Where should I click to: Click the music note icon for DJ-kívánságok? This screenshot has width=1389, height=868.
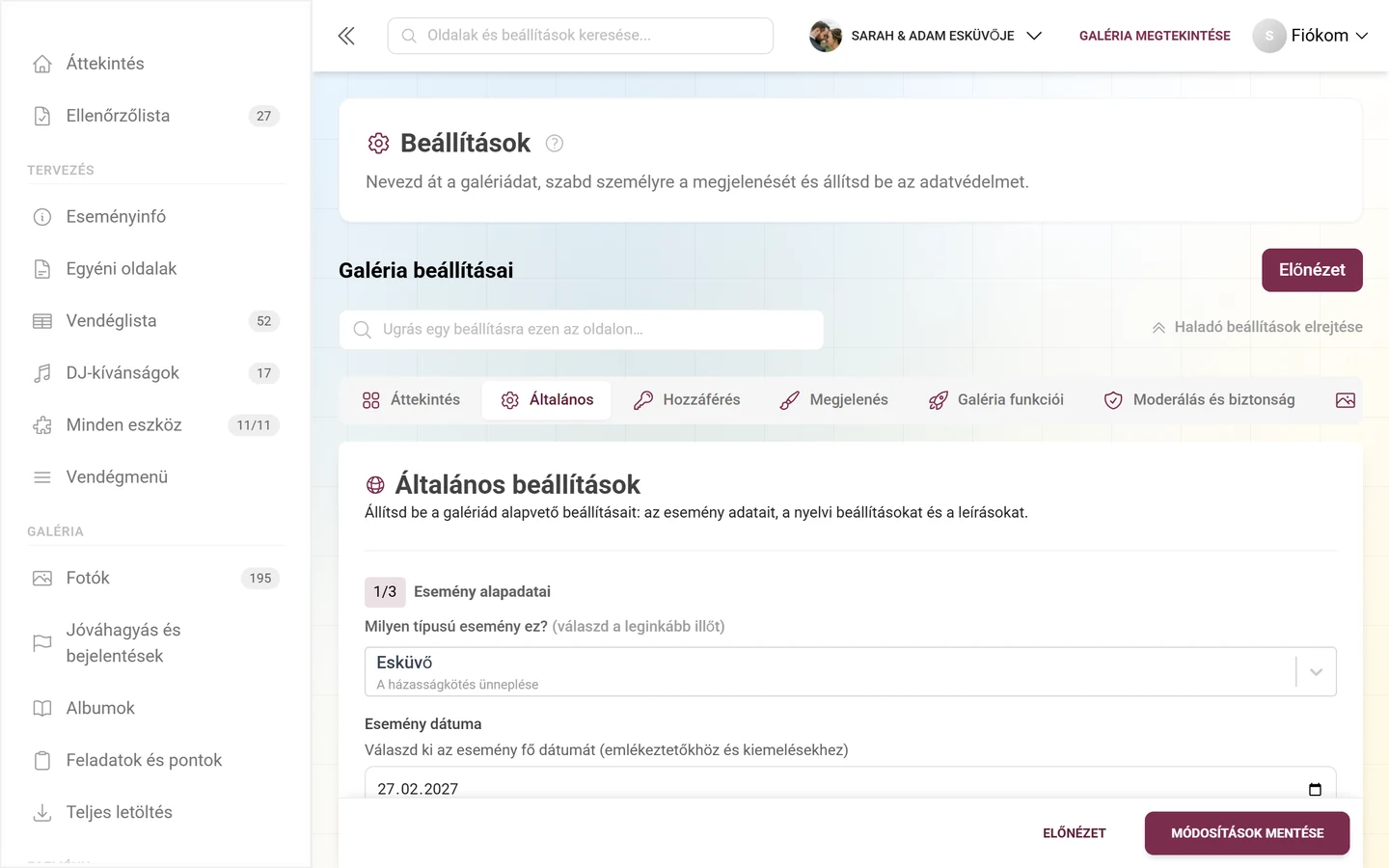[x=42, y=373]
